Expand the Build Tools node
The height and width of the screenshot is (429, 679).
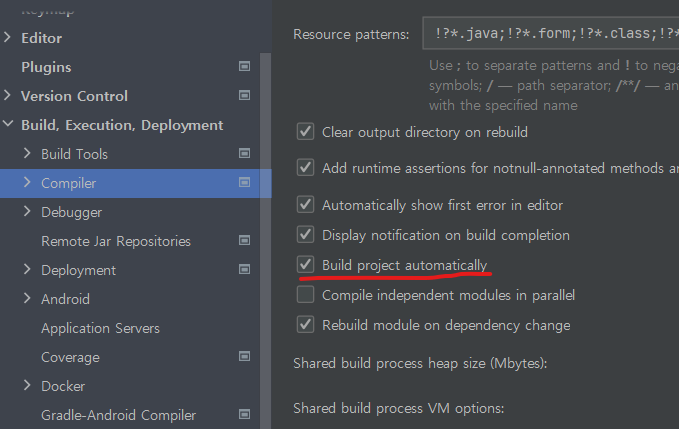(27, 153)
